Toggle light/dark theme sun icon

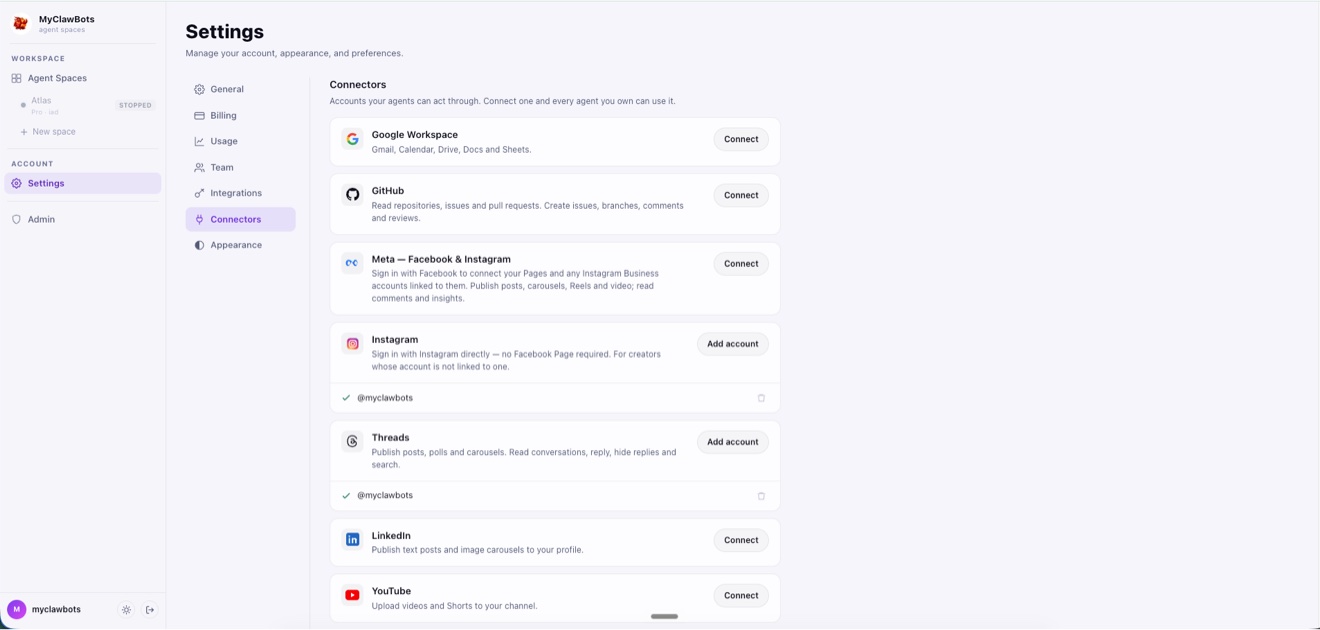(x=126, y=610)
